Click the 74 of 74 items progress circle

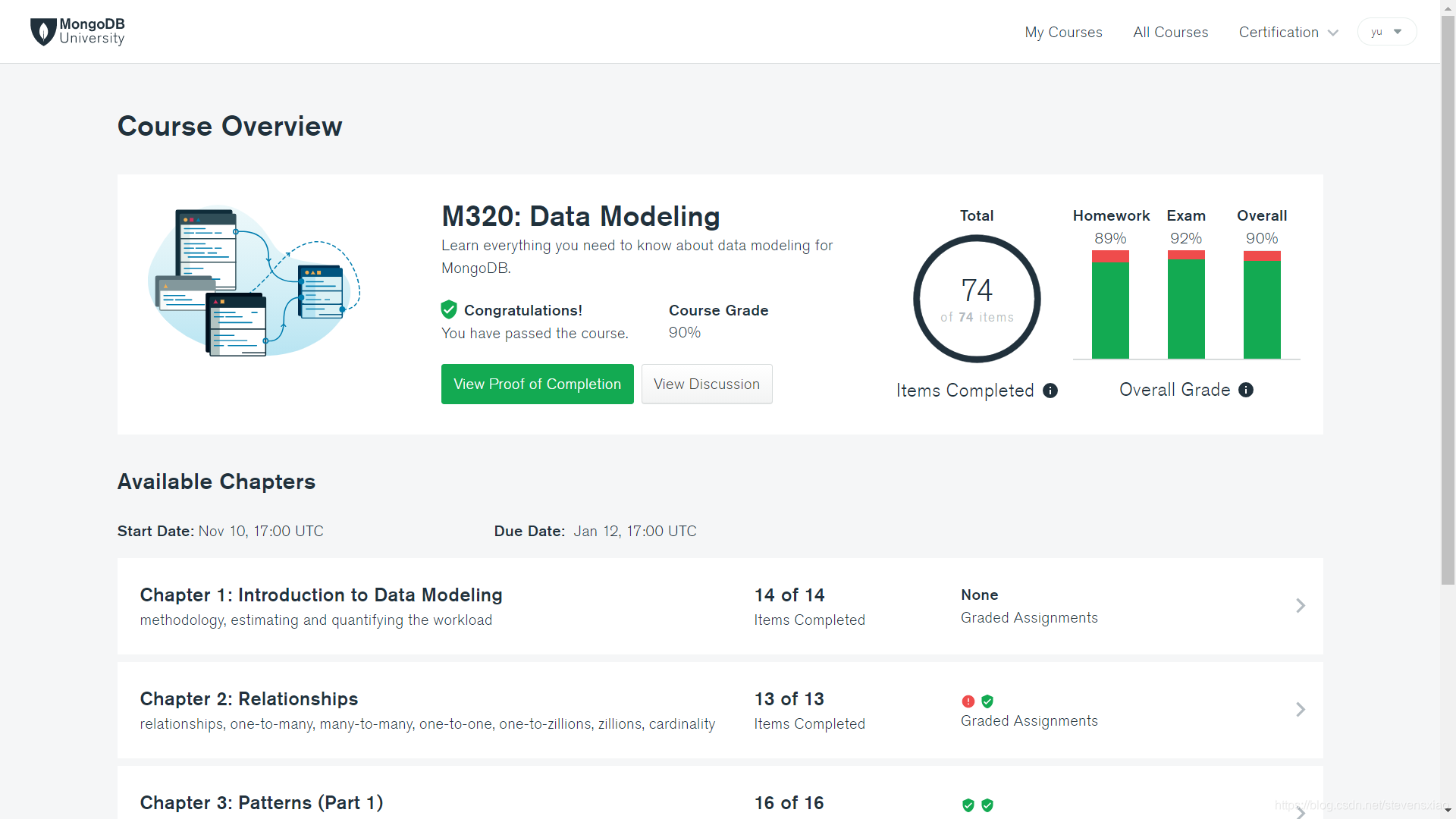[x=977, y=299]
